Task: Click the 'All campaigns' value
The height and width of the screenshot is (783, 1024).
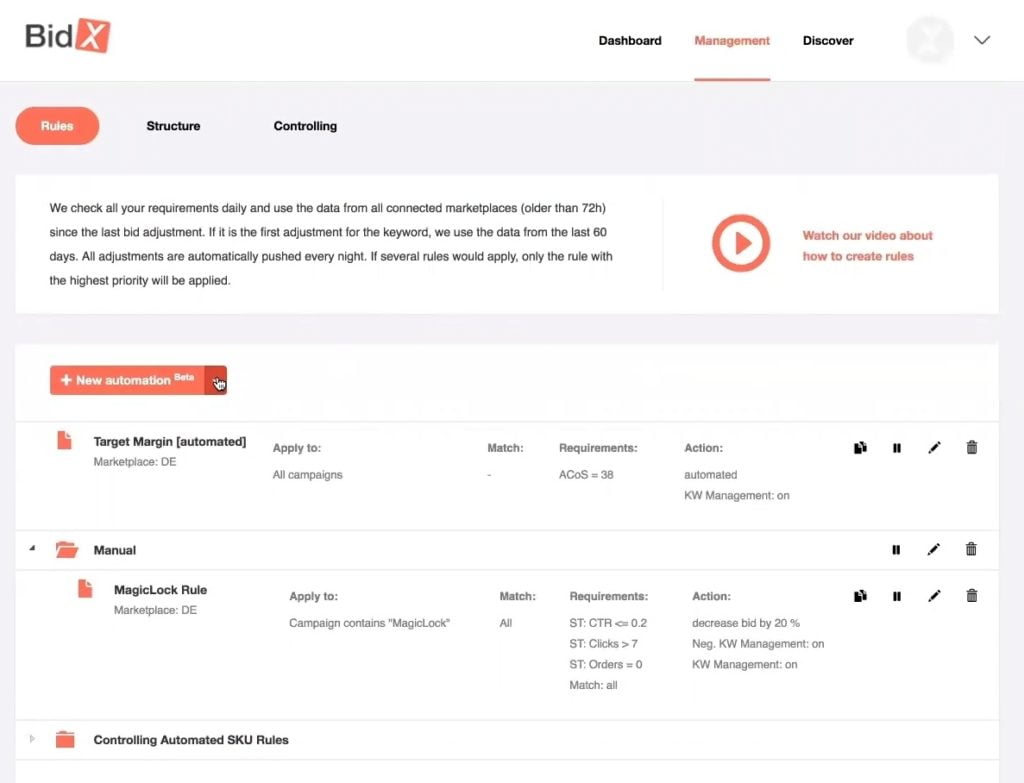Action: [308, 475]
